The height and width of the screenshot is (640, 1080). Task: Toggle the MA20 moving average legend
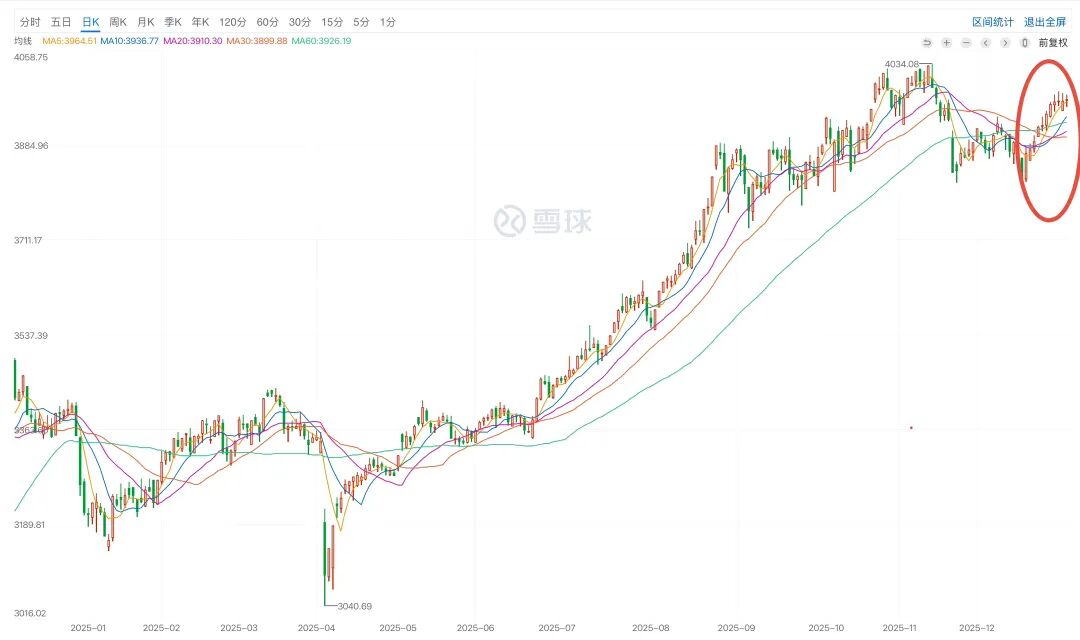point(192,41)
